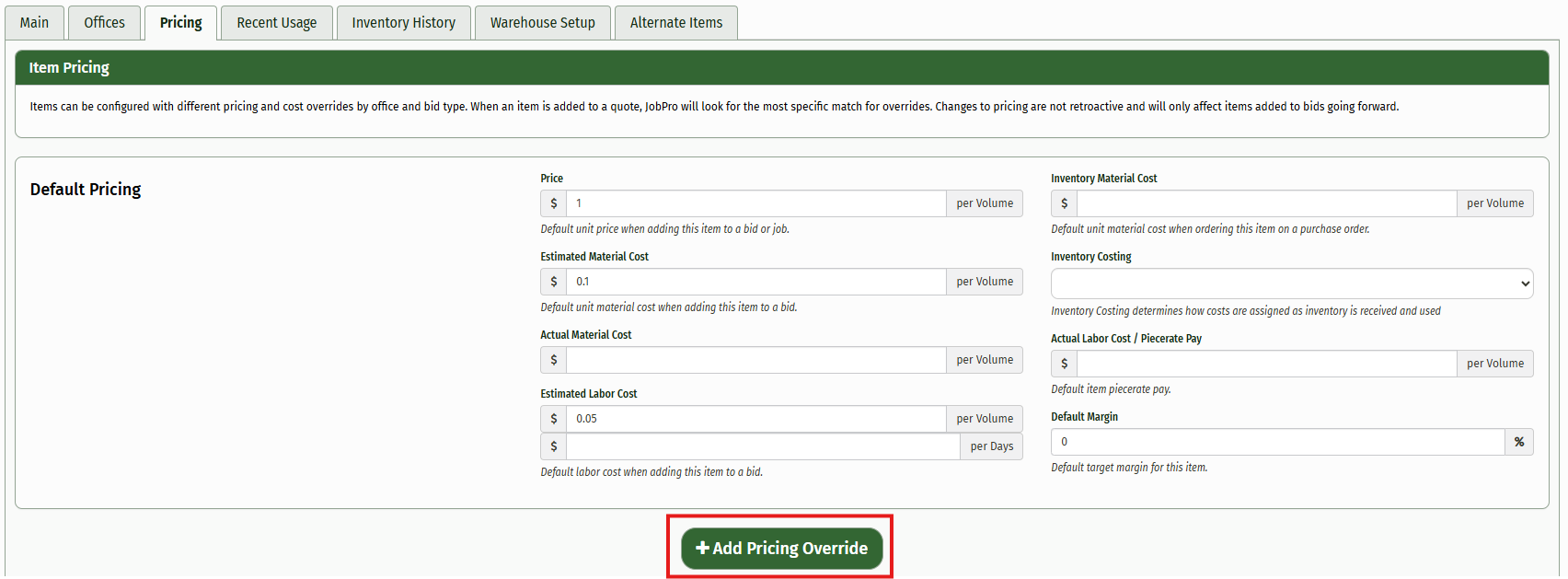Open the Recent Usage tab

pyautogui.click(x=276, y=22)
